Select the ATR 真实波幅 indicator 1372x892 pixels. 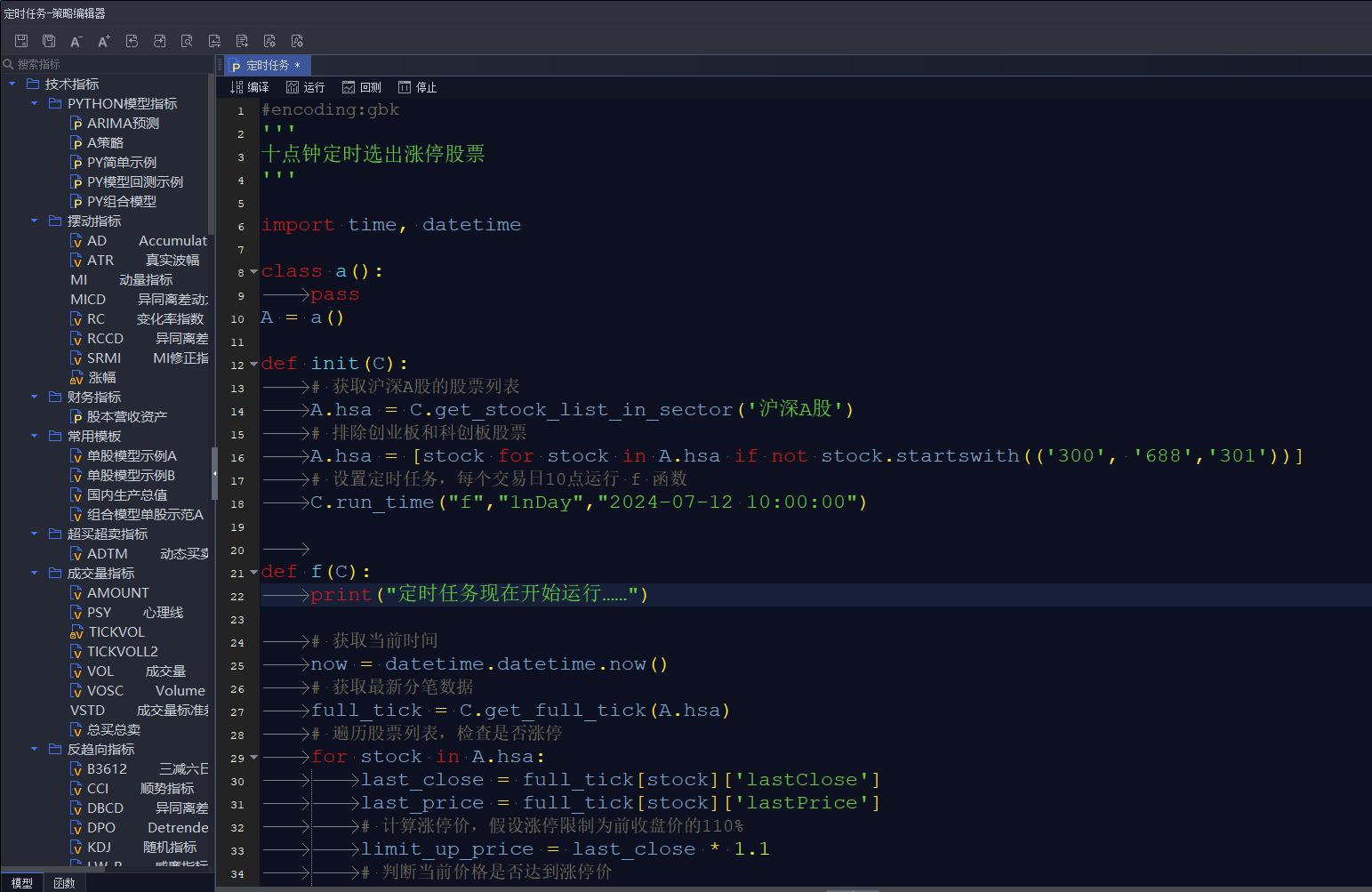coord(135,260)
